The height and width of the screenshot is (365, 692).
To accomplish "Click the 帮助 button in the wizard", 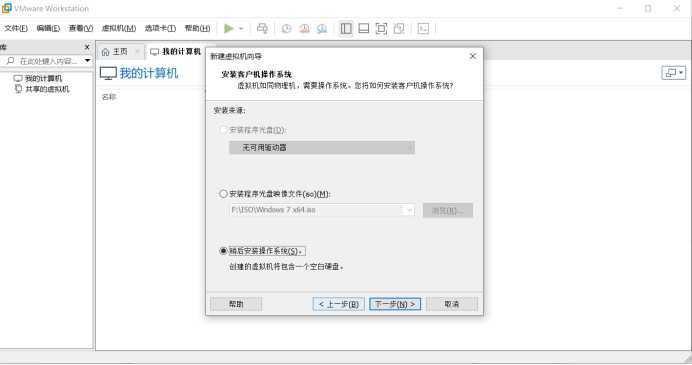I will tap(236, 304).
